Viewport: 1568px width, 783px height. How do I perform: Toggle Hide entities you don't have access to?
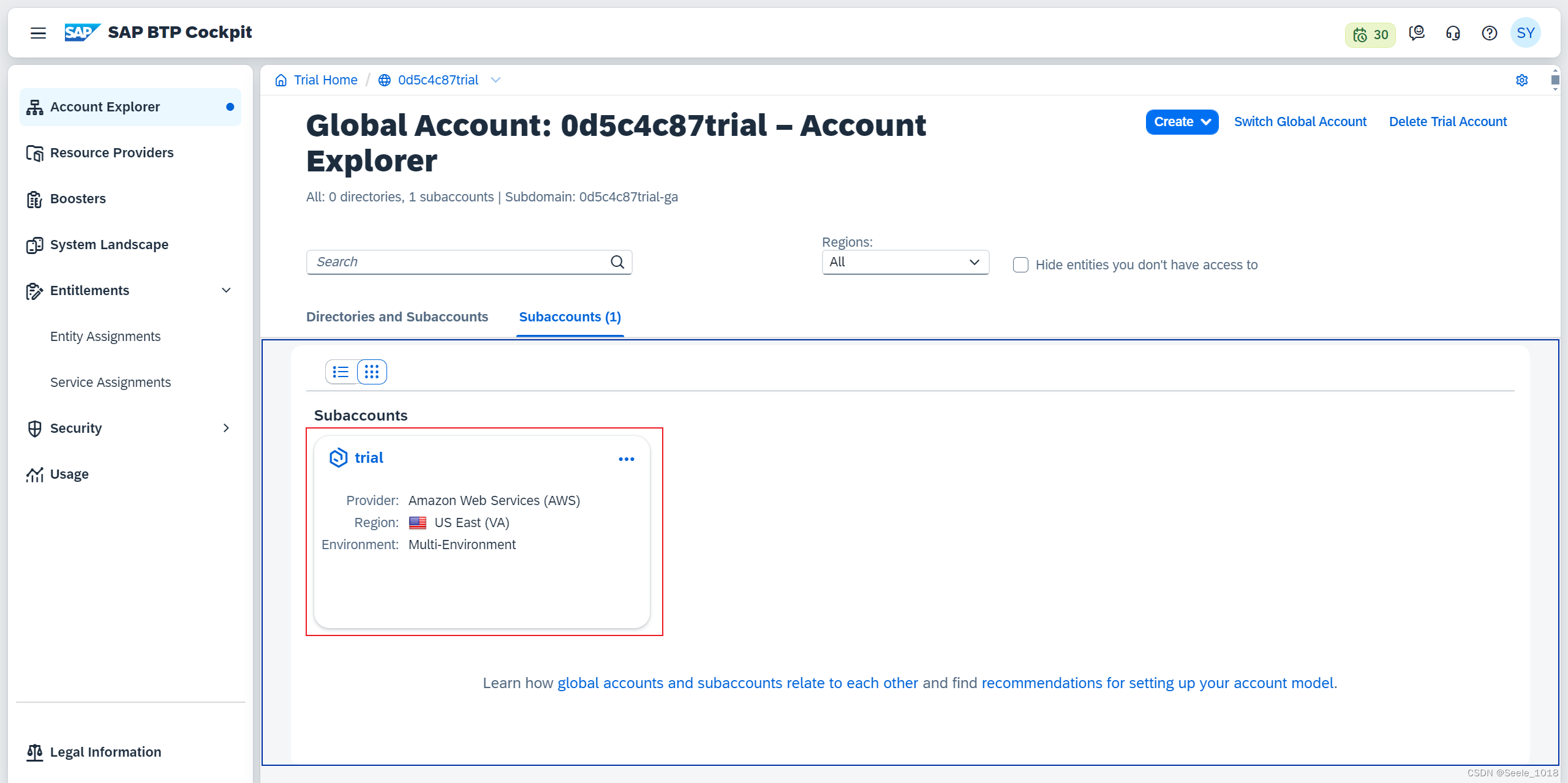[x=1020, y=265]
